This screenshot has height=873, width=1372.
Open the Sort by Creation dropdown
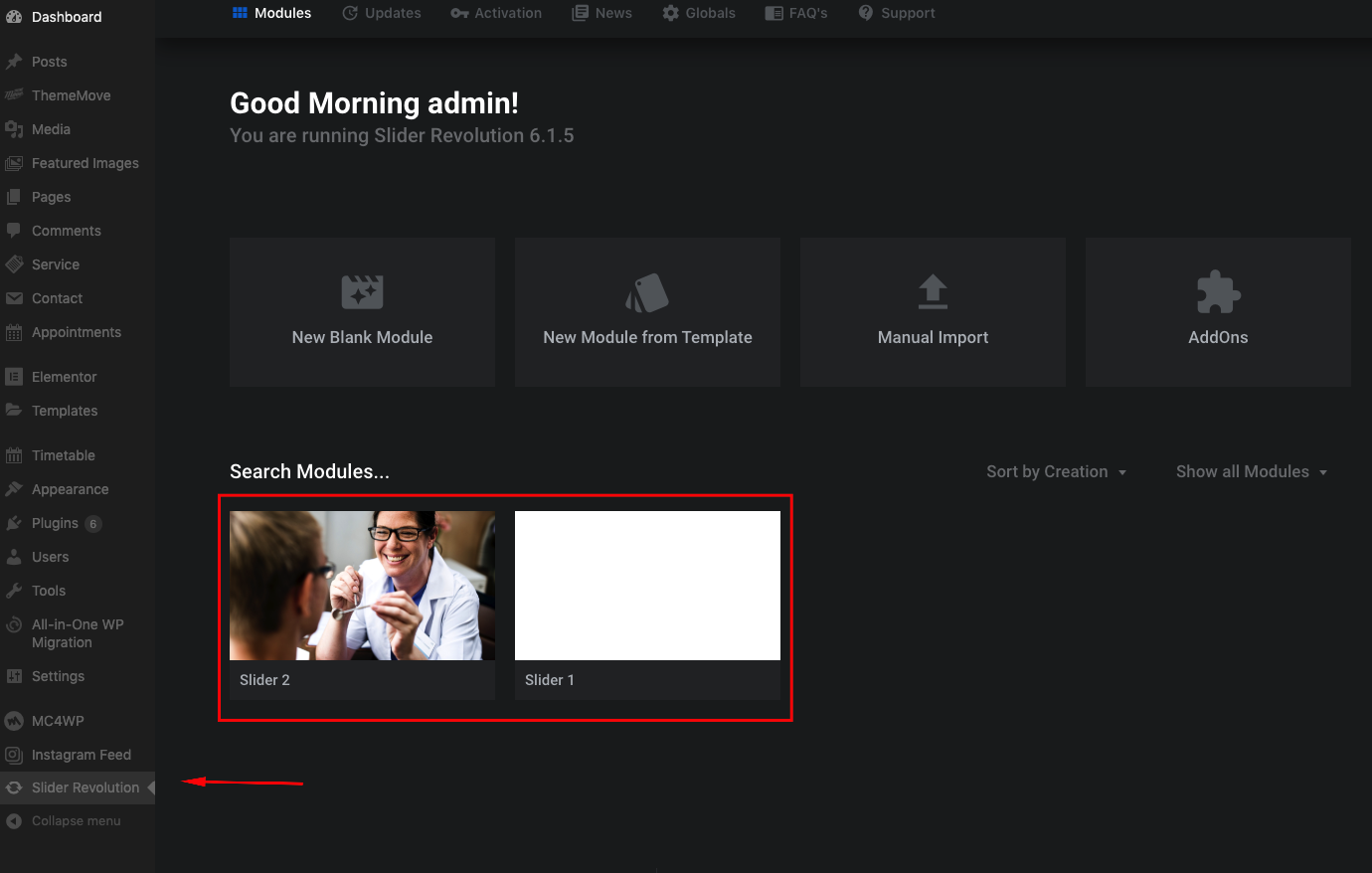(1057, 471)
